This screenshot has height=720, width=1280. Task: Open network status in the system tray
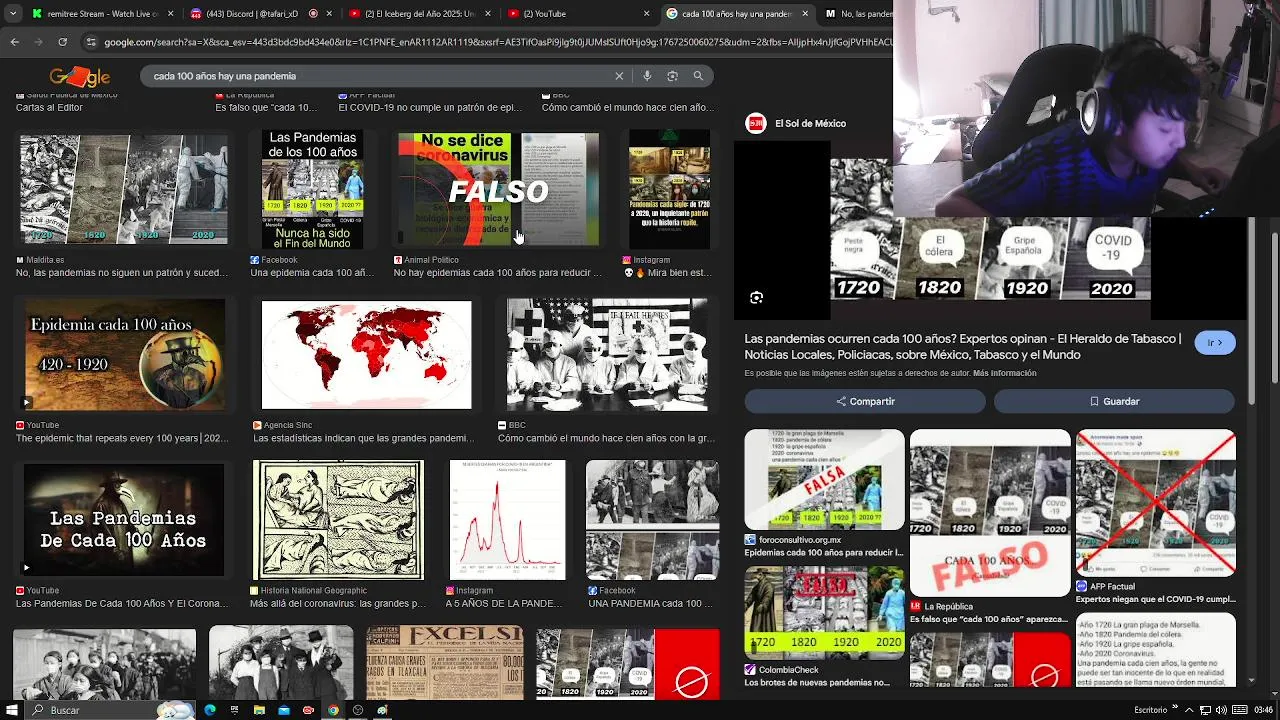point(1205,710)
